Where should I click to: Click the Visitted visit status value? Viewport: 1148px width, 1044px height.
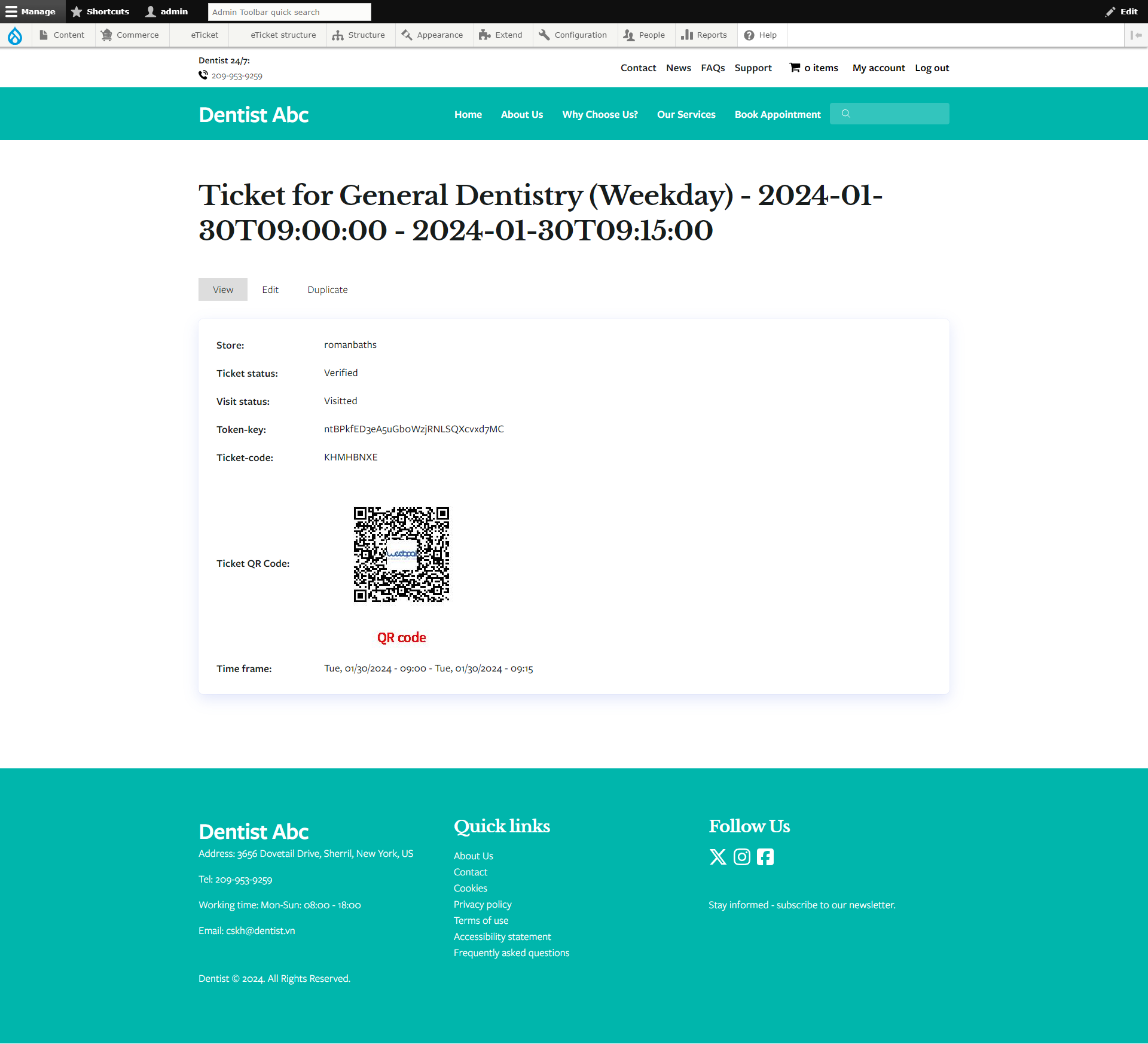[341, 401]
